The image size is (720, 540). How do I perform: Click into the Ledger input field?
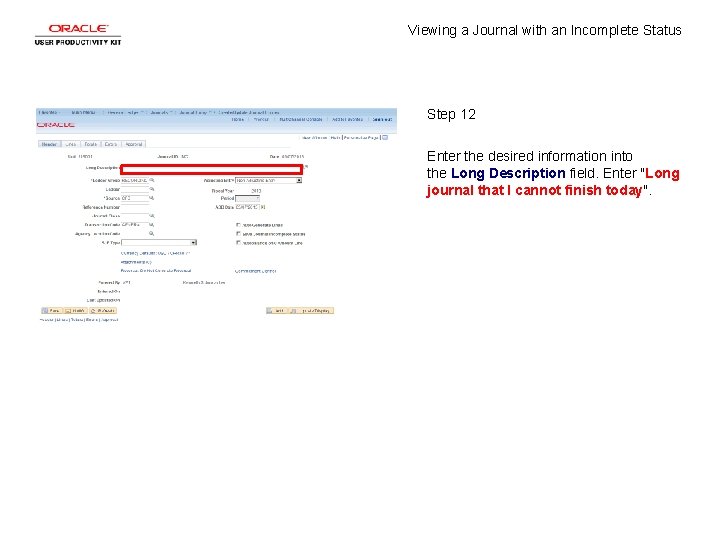pyautogui.click(x=135, y=189)
